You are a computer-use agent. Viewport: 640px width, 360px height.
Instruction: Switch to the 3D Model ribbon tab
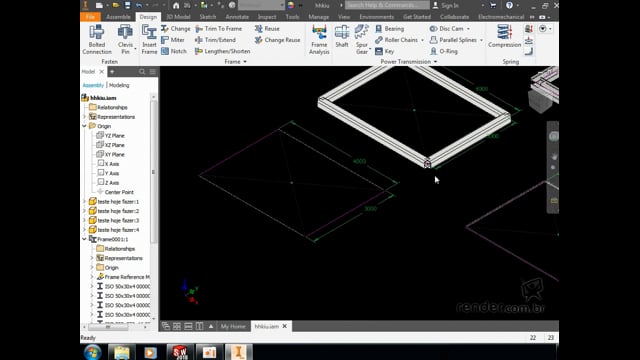coord(178,17)
